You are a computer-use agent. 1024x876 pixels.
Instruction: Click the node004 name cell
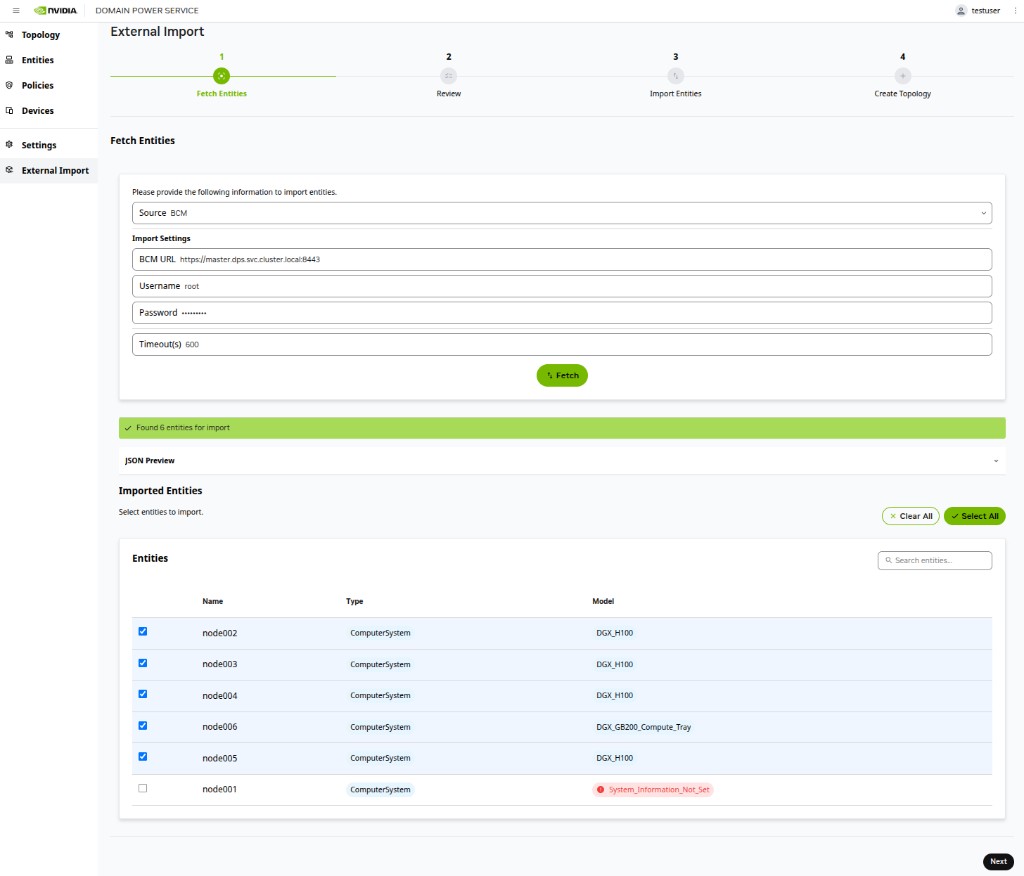(219, 696)
